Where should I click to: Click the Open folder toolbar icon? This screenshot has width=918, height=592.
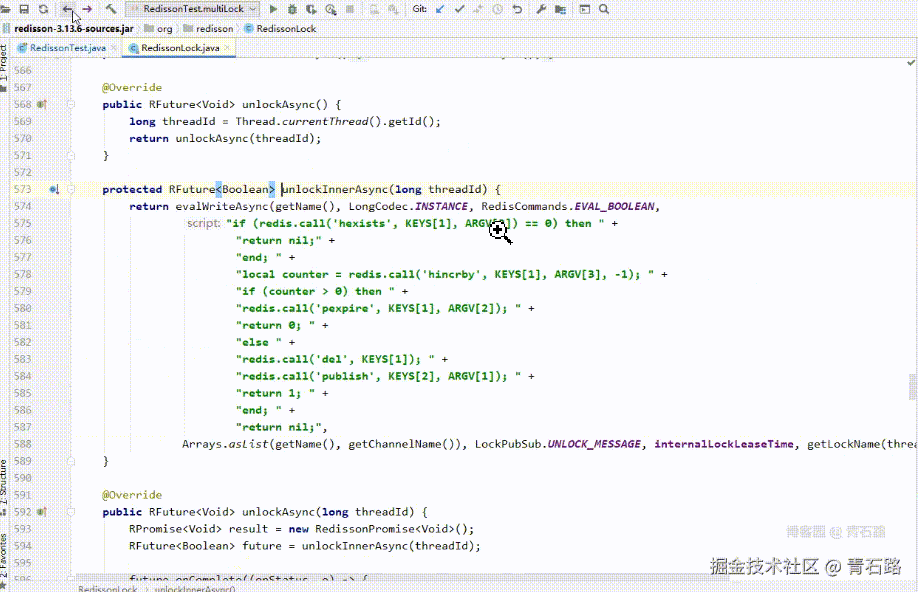pyautogui.click(x=6, y=9)
